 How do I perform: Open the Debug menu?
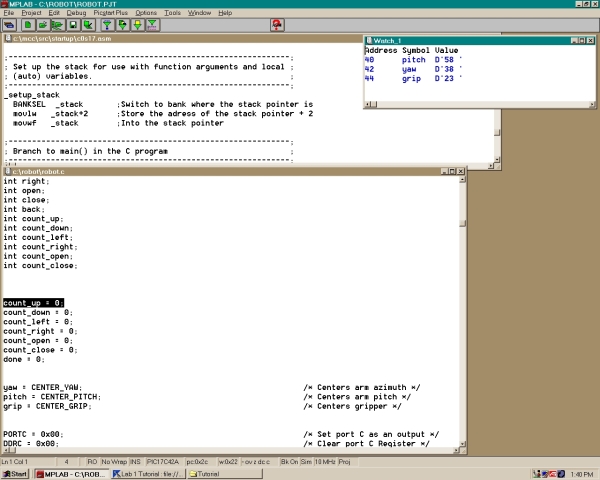click(76, 13)
